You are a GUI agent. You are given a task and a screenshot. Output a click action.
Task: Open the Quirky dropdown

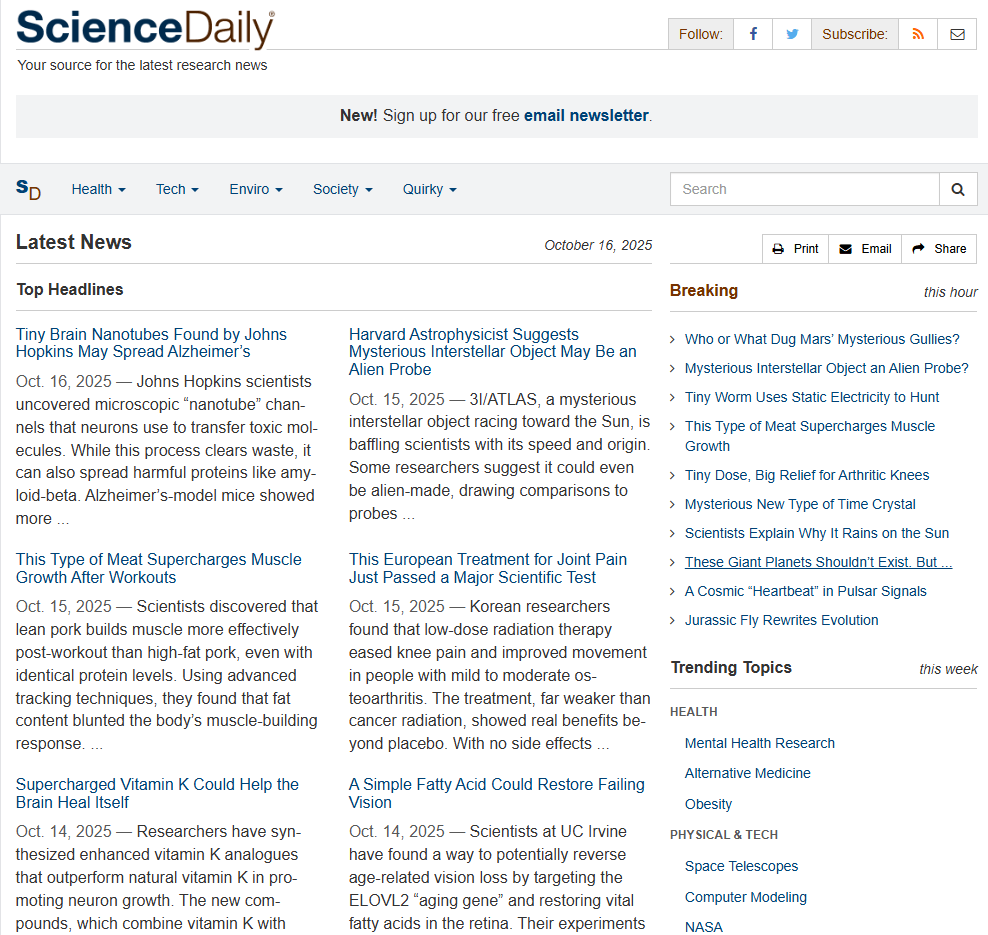pyautogui.click(x=429, y=189)
